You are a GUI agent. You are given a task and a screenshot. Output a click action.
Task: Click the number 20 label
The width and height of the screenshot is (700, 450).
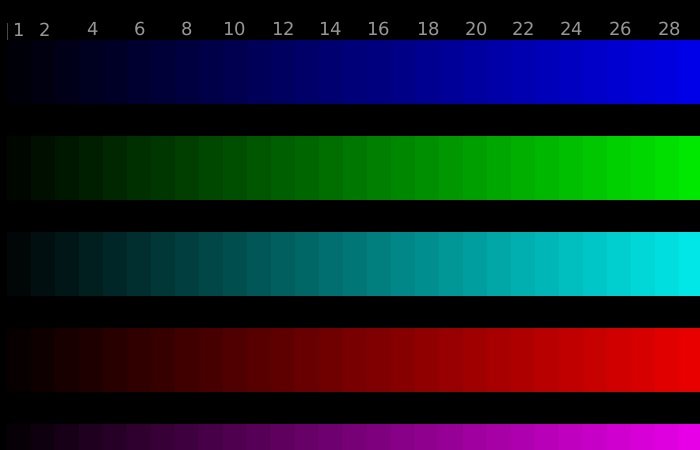point(476,29)
